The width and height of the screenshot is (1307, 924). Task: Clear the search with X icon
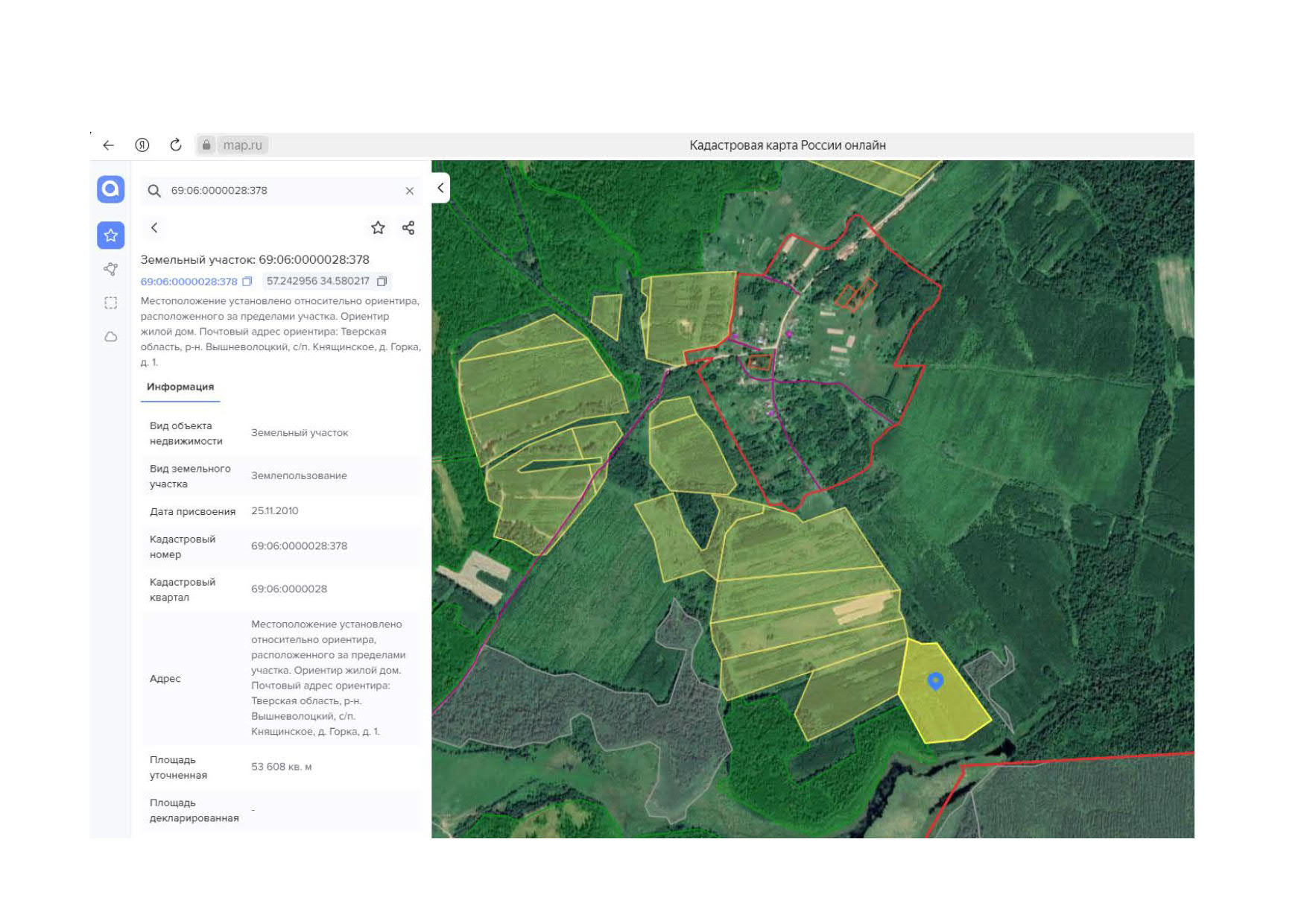coord(410,191)
